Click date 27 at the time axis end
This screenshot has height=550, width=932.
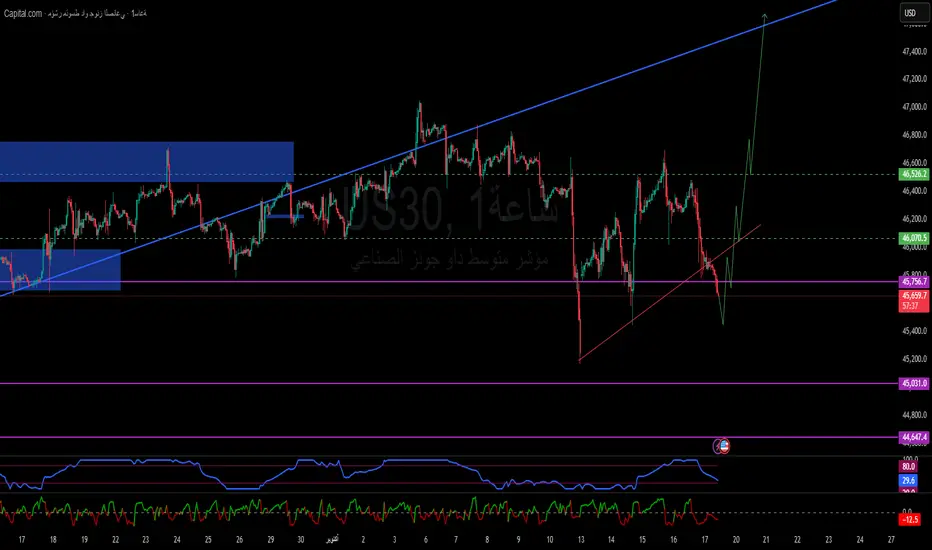[891, 540]
